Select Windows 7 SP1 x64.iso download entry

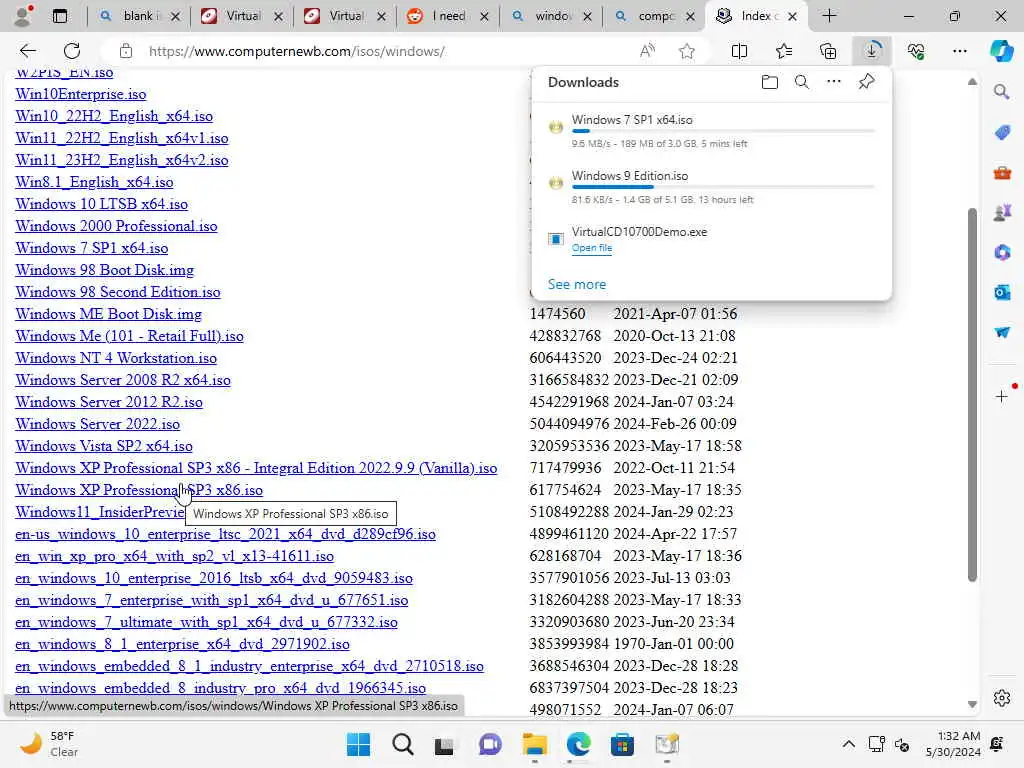[712, 131]
